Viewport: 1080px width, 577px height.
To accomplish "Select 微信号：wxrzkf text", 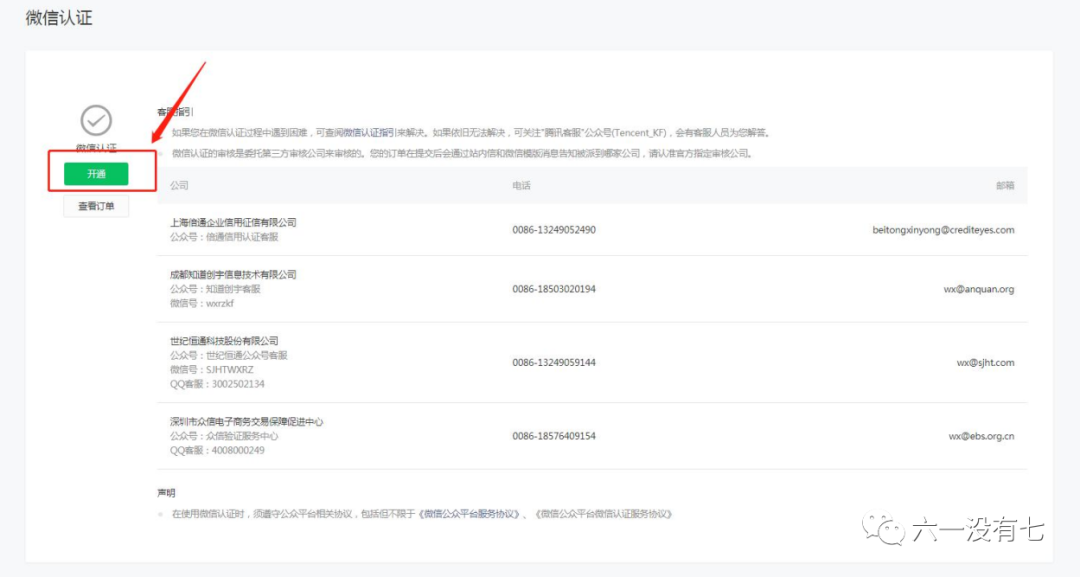I will point(202,303).
